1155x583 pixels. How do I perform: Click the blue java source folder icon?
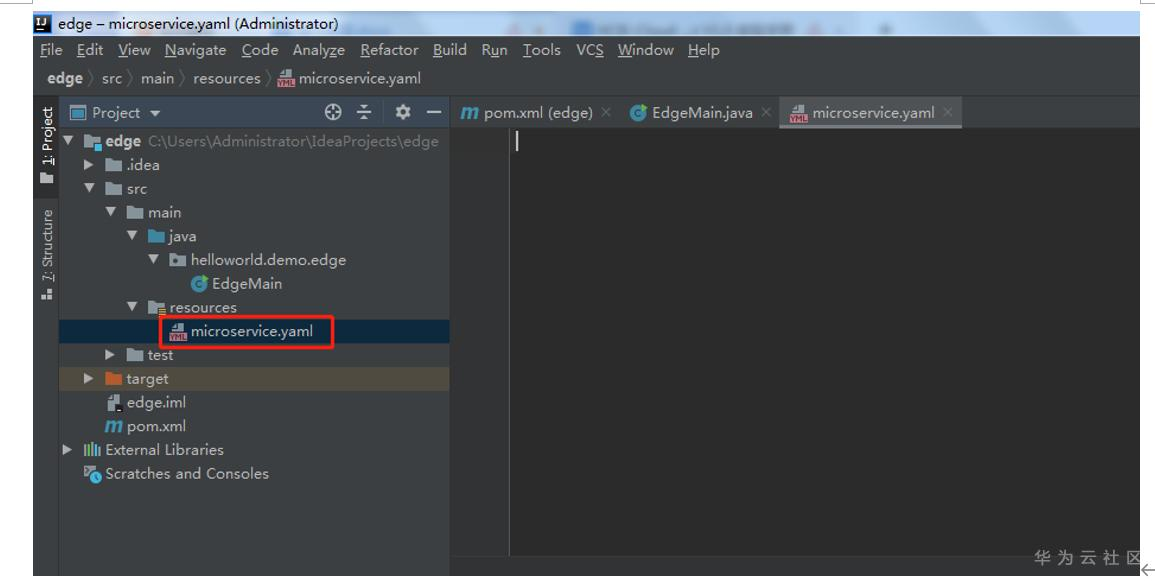pyautogui.click(x=156, y=236)
